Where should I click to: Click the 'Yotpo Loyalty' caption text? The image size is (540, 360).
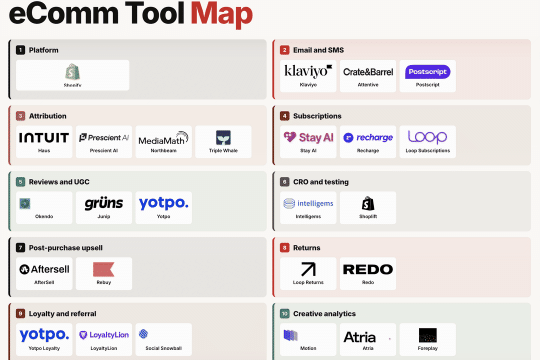[44, 348]
